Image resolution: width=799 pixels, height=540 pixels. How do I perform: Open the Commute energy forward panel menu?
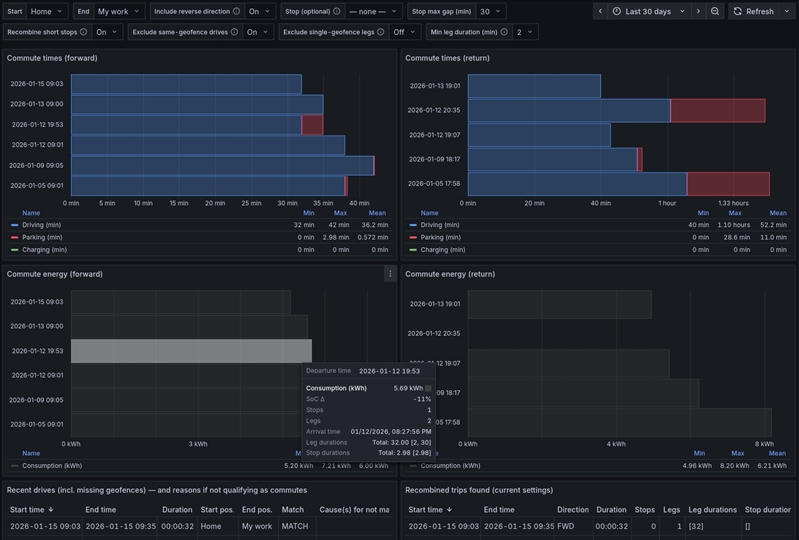390,274
